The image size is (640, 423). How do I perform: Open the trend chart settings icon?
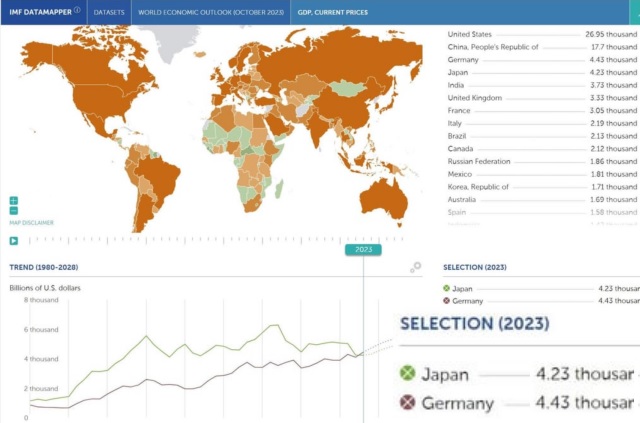tap(416, 267)
